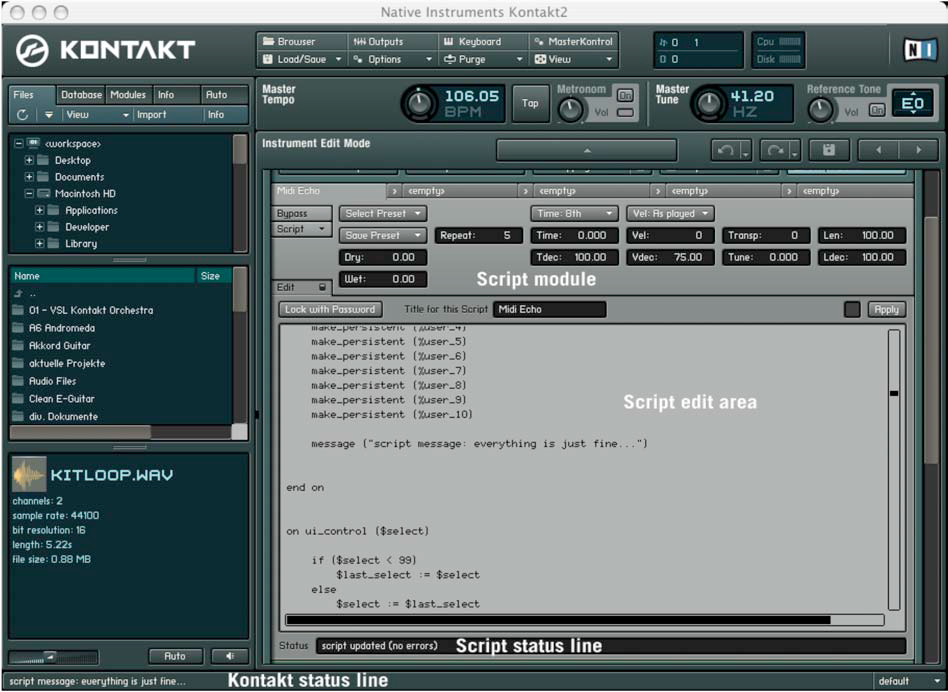
Task: Open the Vel: As played dropdown
Action: point(670,214)
